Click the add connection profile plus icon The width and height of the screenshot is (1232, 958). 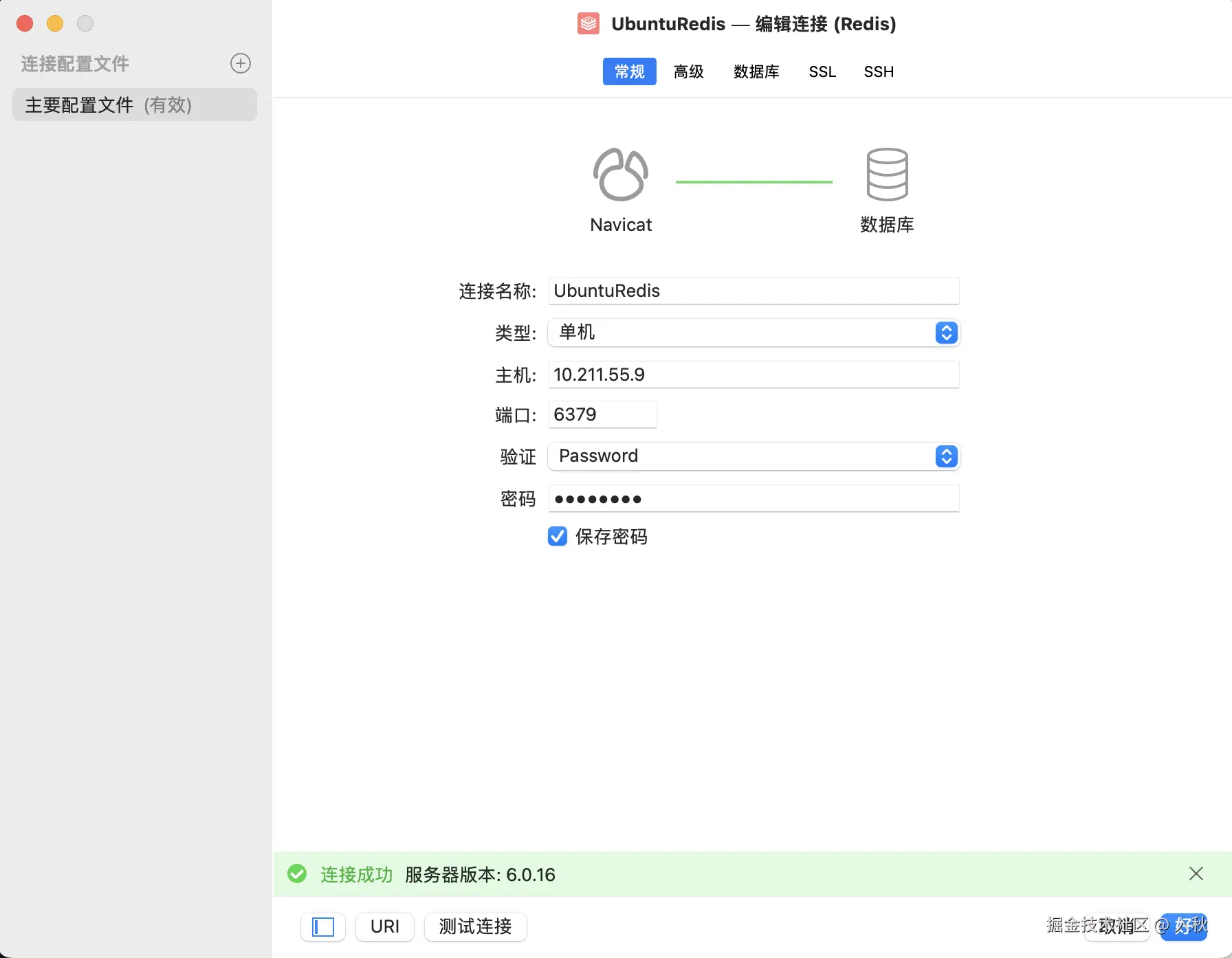tap(240, 63)
